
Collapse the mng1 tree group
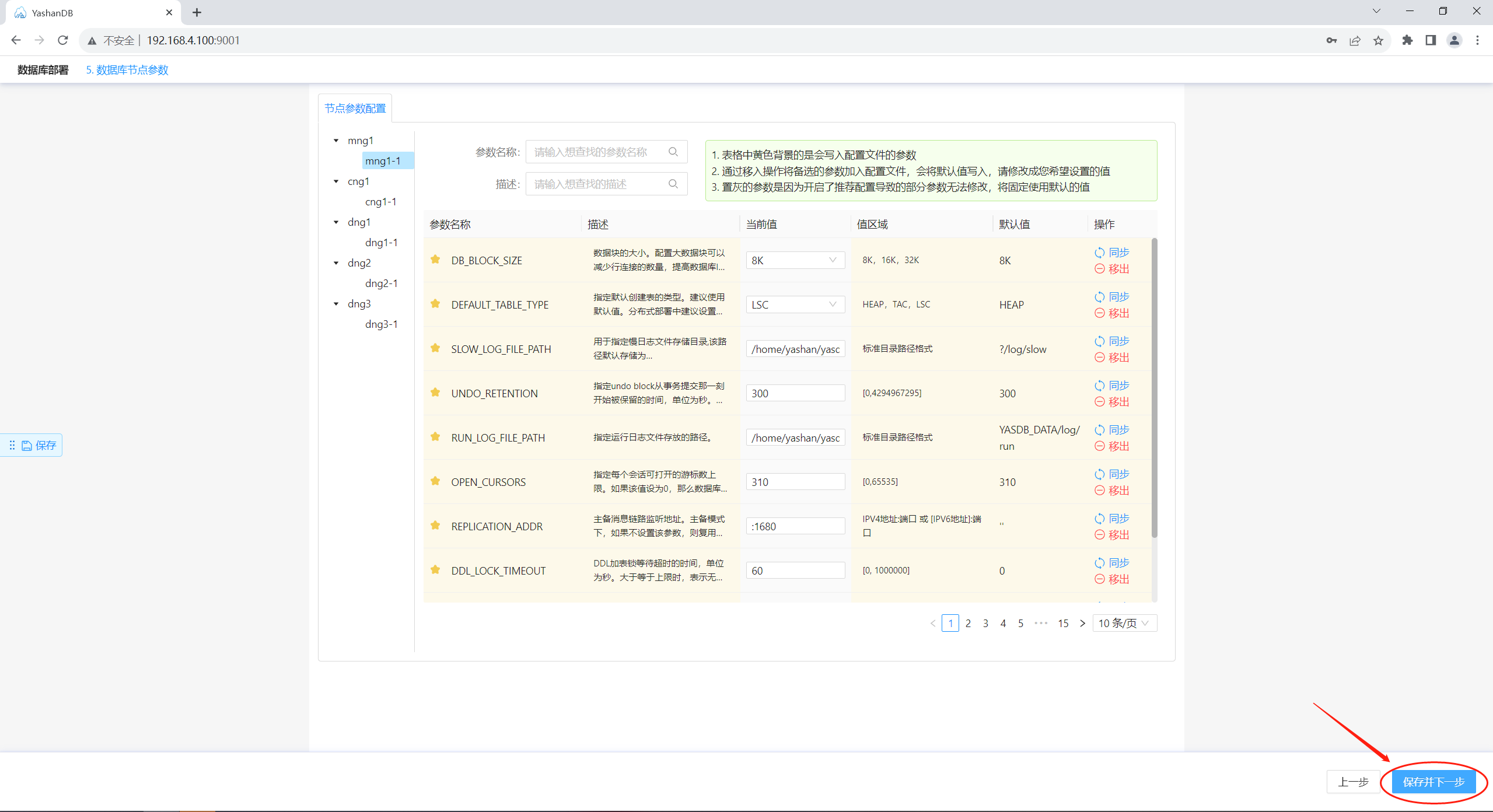336,141
